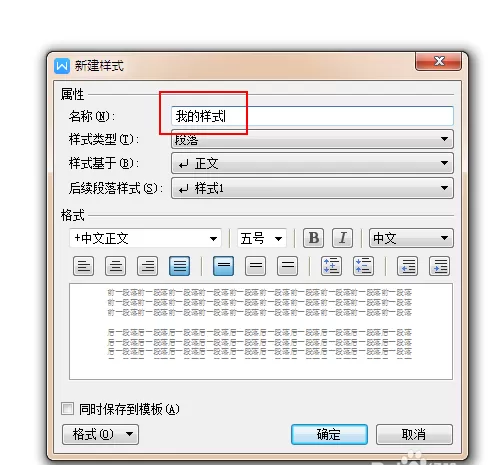The width and height of the screenshot is (488, 465).
Task: Open the style based on dropdown
Action: (312, 163)
